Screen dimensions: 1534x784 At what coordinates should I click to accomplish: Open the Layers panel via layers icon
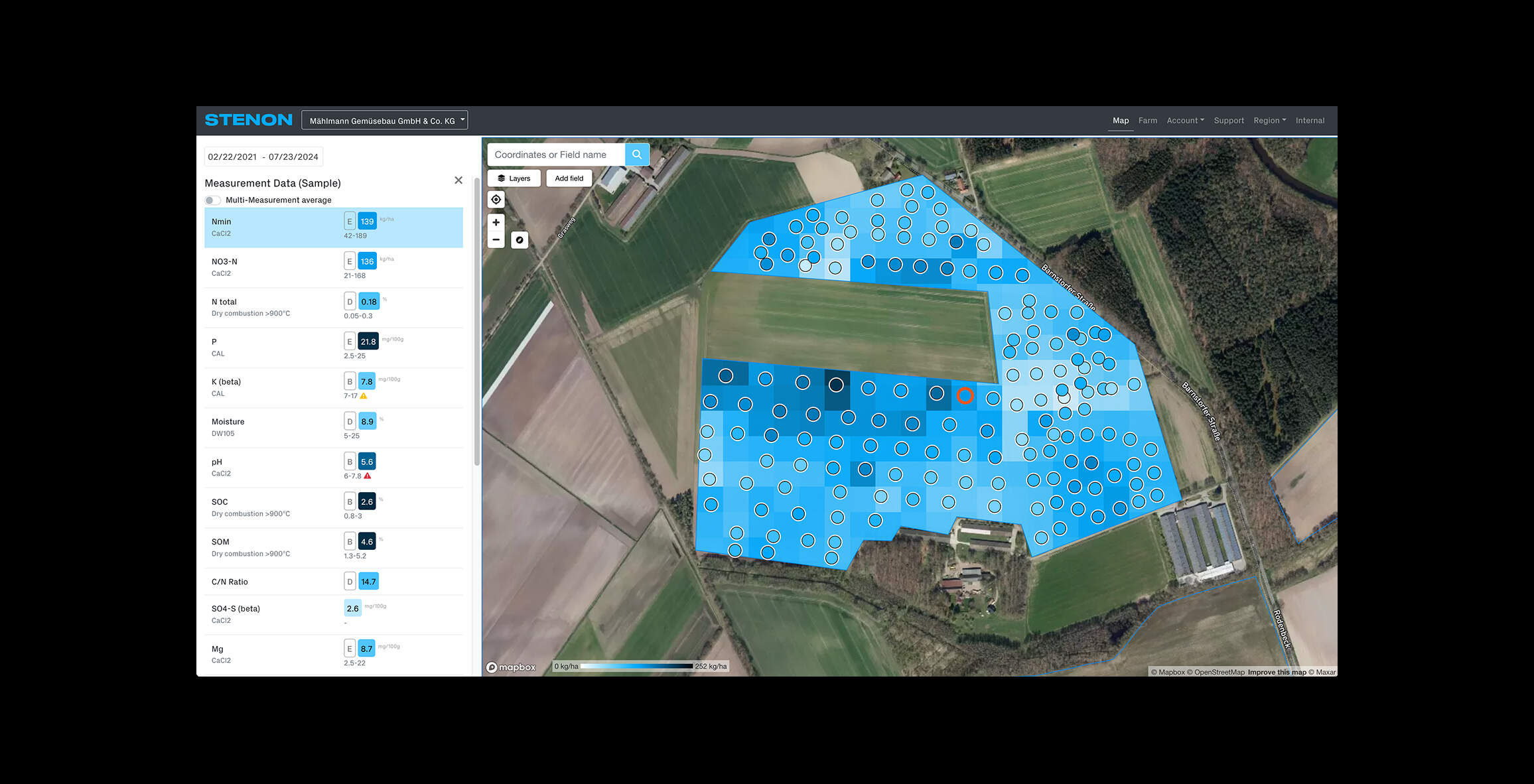(x=502, y=178)
